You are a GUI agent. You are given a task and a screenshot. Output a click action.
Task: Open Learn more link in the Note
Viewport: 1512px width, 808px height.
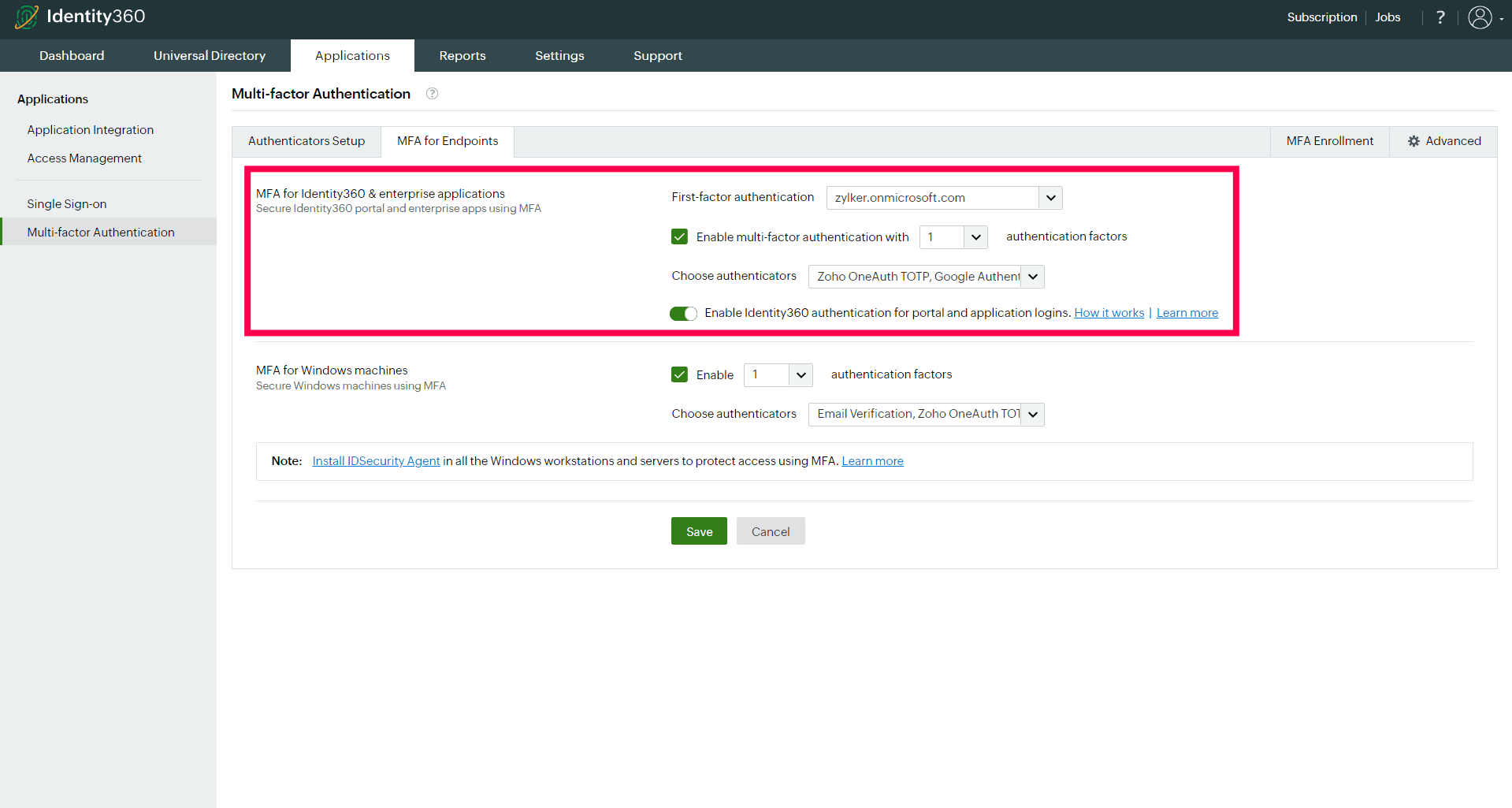[x=872, y=461]
